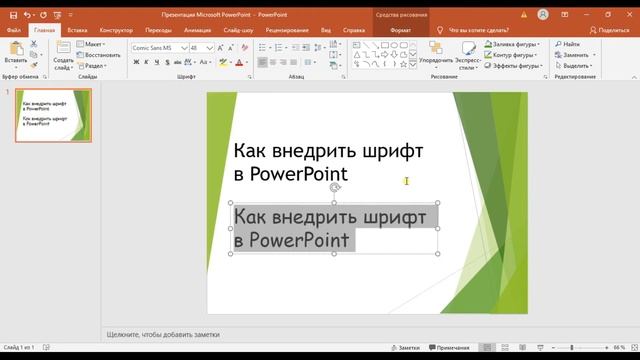This screenshot has width=640, height=360.
Task: Choose the right arrow shape in the gallery
Action: point(384,55)
